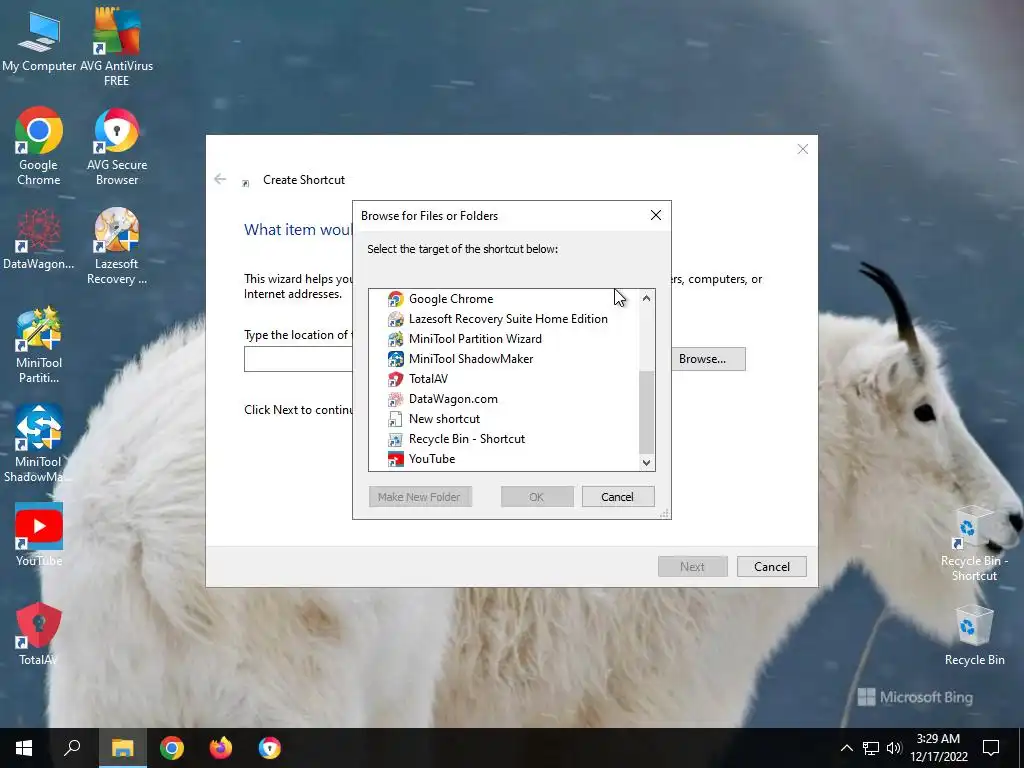Show hidden tray icons
Viewport: 1024px width, 768px height.
pyautogui.click(x=846, y=748)
